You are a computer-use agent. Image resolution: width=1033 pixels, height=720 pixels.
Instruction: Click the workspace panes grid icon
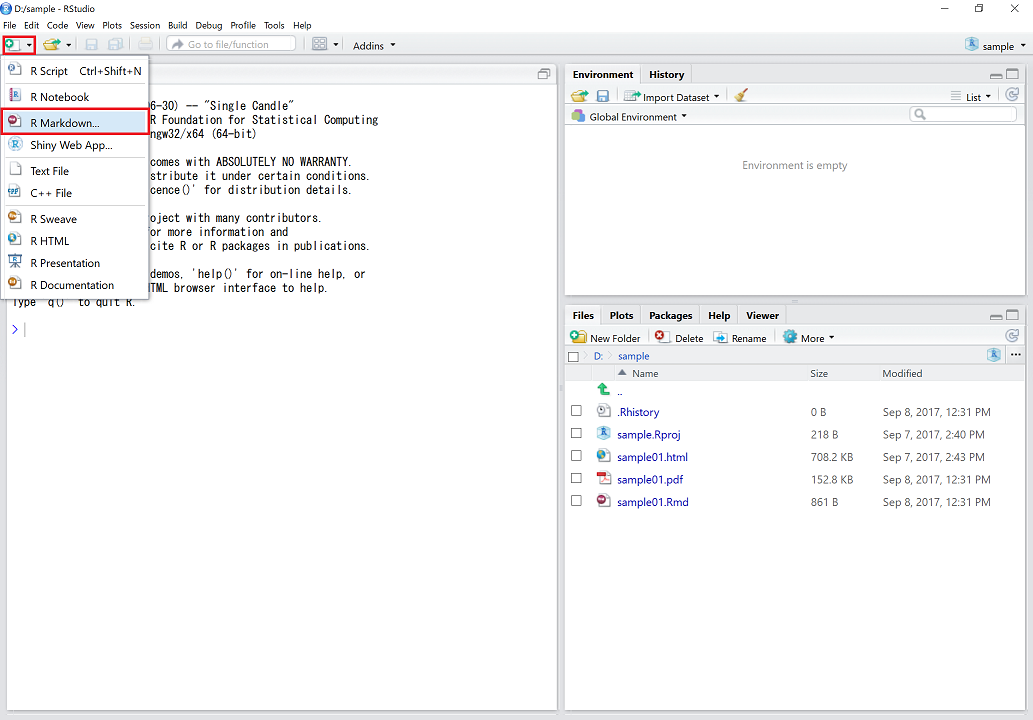pos(320,44)
